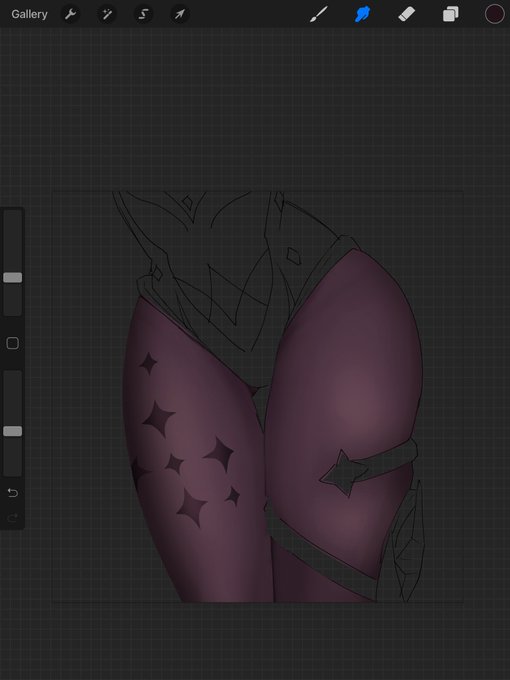The image size is (510, 680).
Task: Open the Actions wrench menu
Action: tap(70, 14)
